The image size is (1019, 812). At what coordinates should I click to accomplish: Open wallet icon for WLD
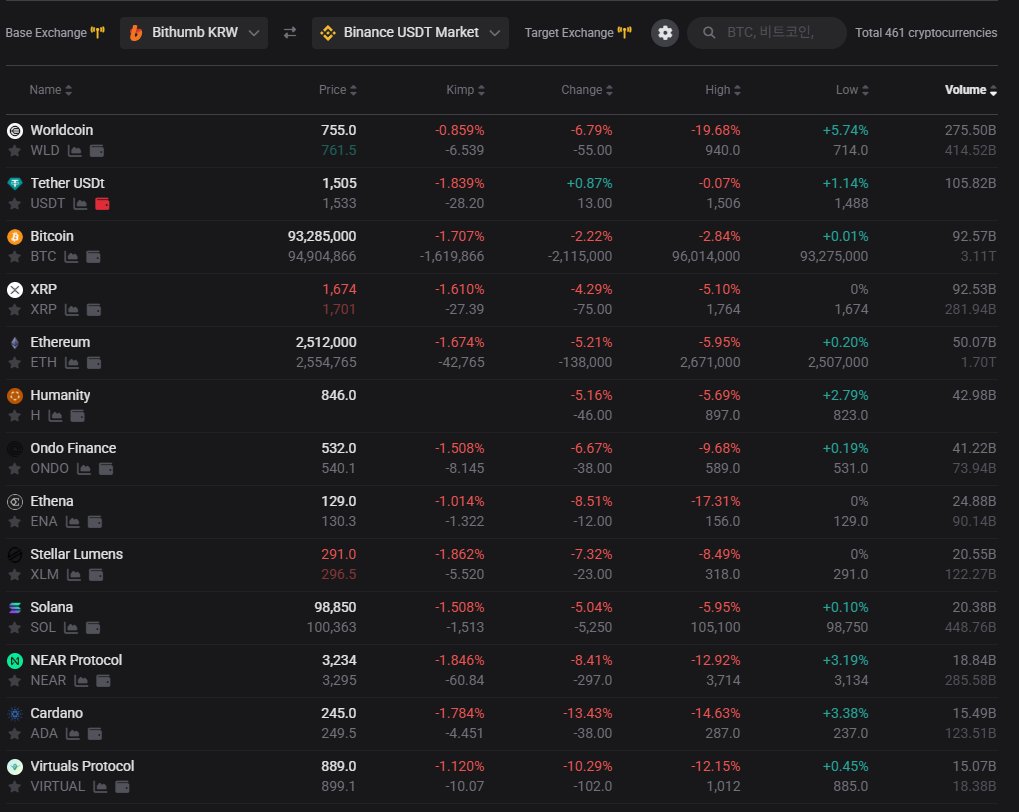[x=97, y=151]
